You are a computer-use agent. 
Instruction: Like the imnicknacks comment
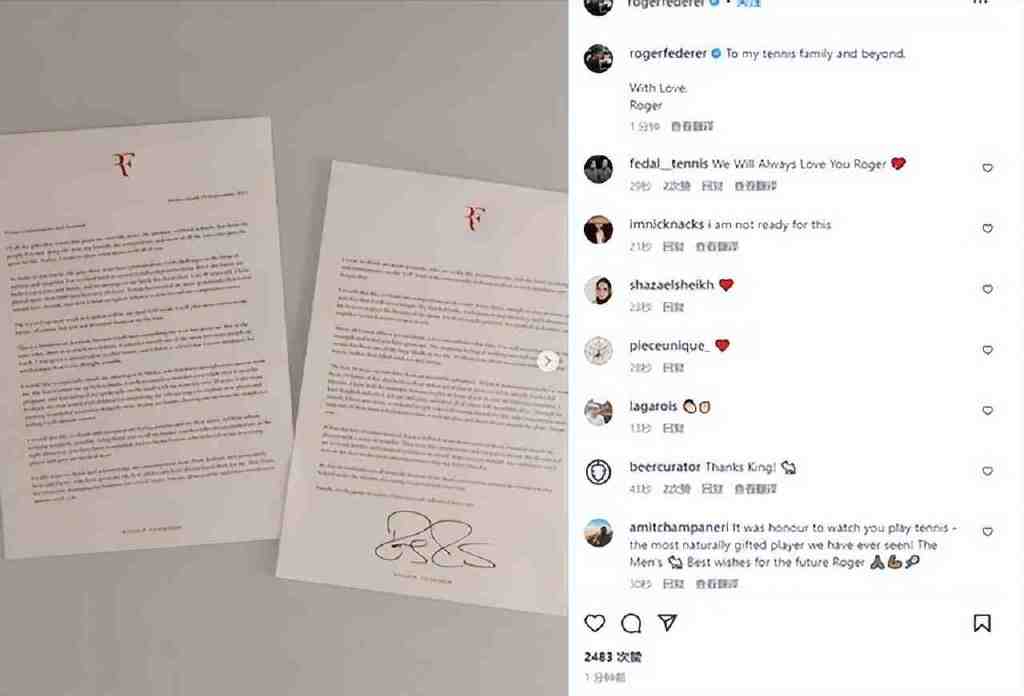coord(987,229)
